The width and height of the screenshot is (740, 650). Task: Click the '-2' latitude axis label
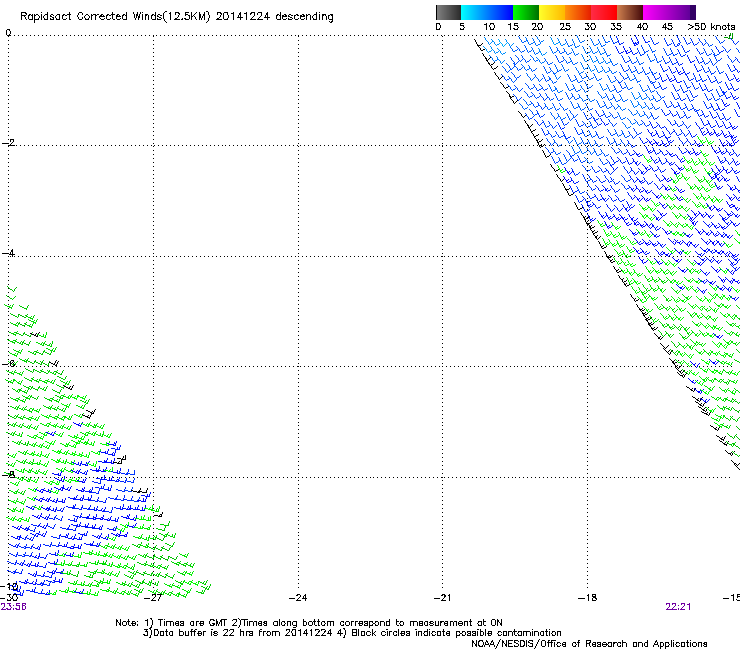[8, 143]
